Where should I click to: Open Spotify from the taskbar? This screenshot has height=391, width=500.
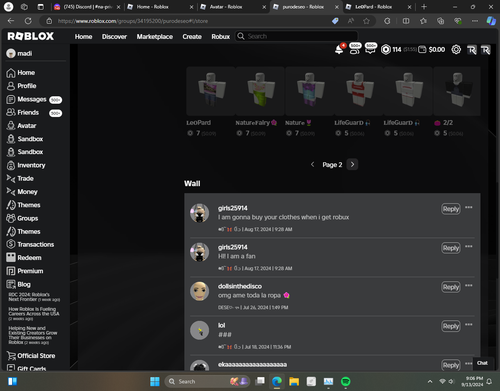[346, 381]
